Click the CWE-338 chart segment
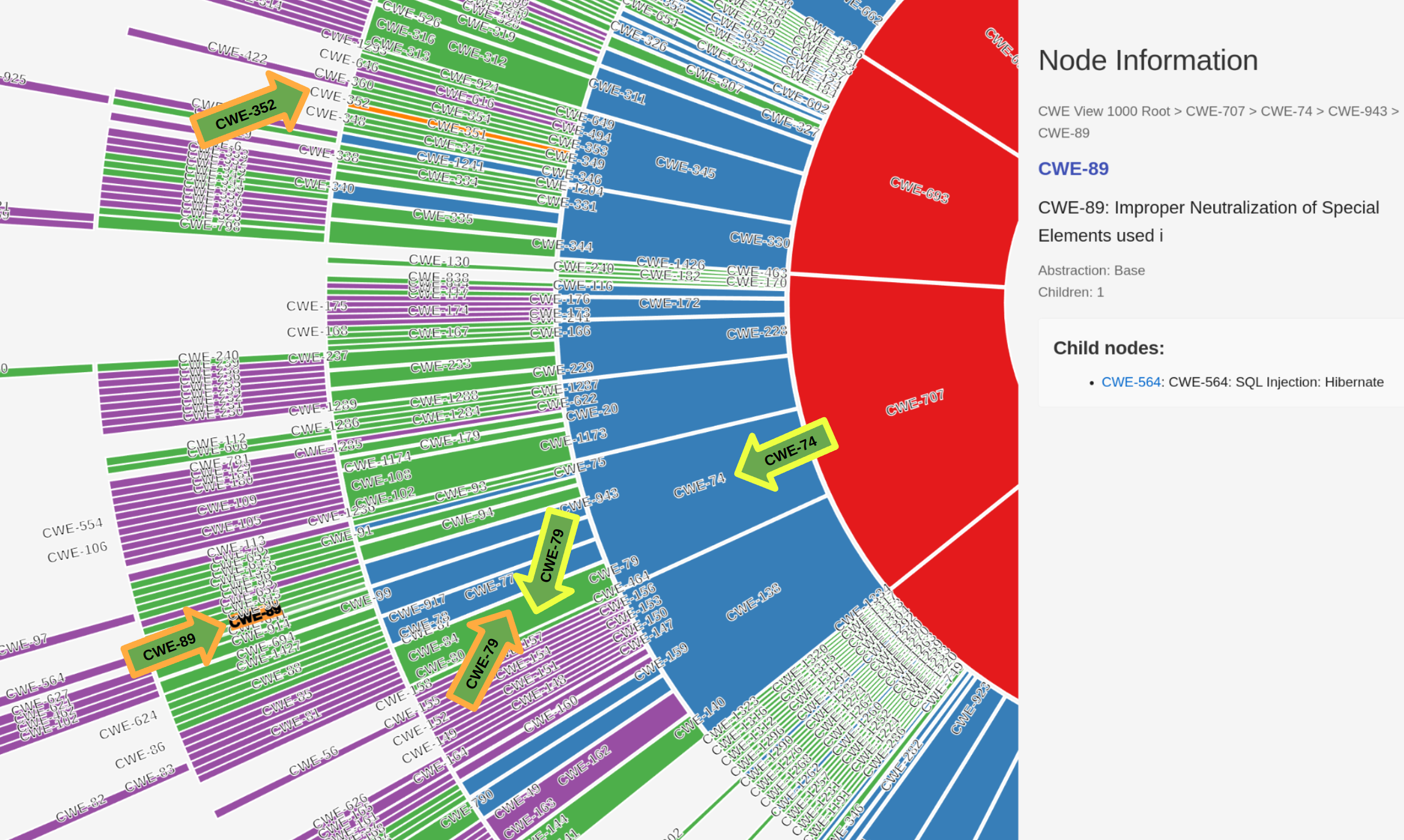 point(328,154)
